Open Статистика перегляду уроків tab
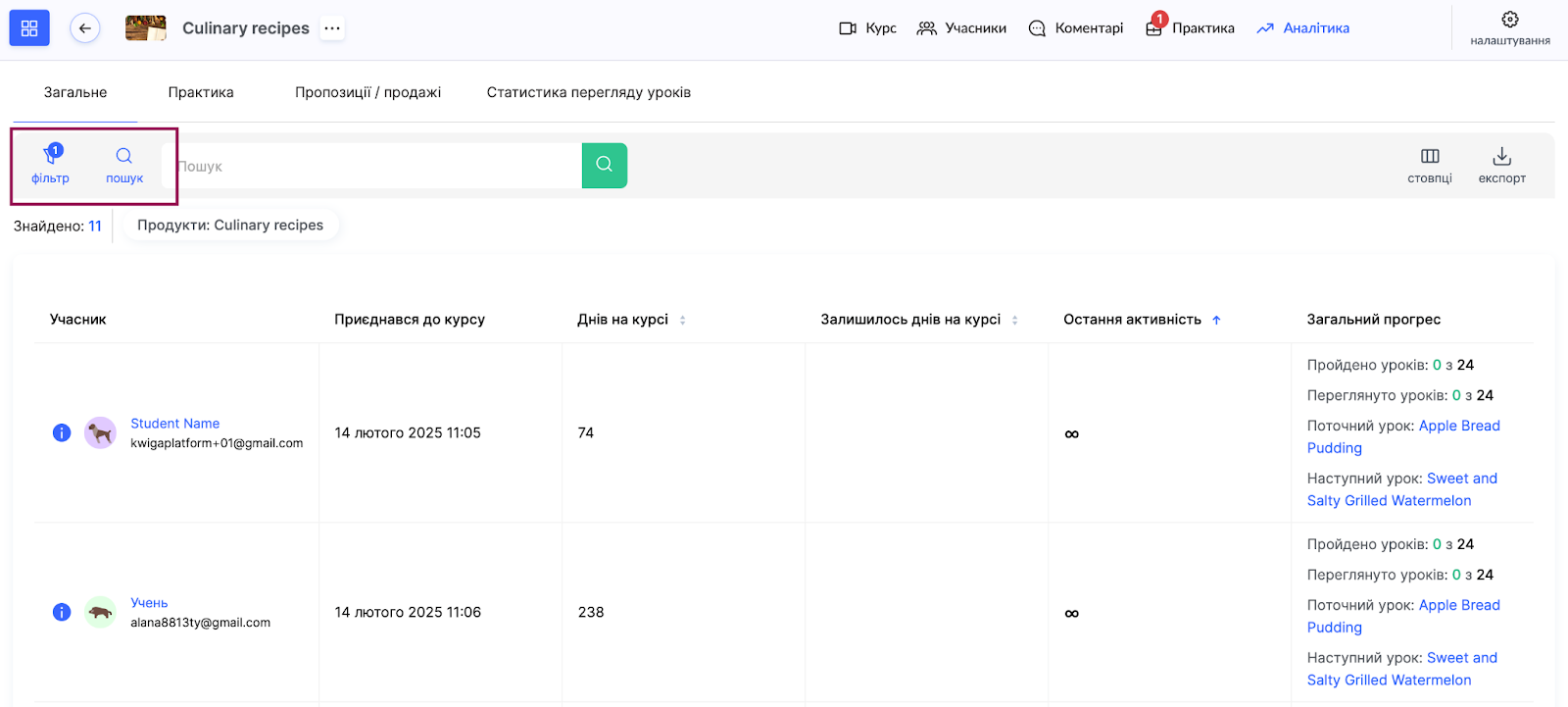Screen dimensions: 1568x707 pyautogui.click(x=588, y=92)
